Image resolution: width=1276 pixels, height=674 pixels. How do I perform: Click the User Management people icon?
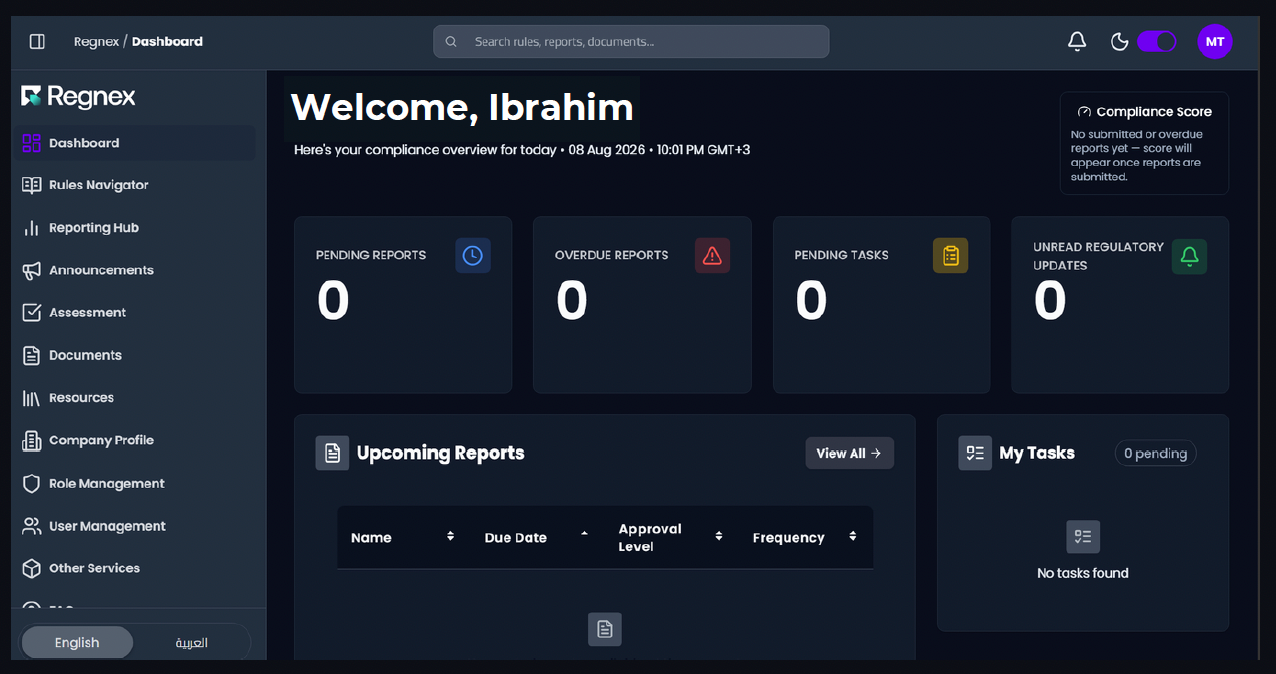pos(31,526)
